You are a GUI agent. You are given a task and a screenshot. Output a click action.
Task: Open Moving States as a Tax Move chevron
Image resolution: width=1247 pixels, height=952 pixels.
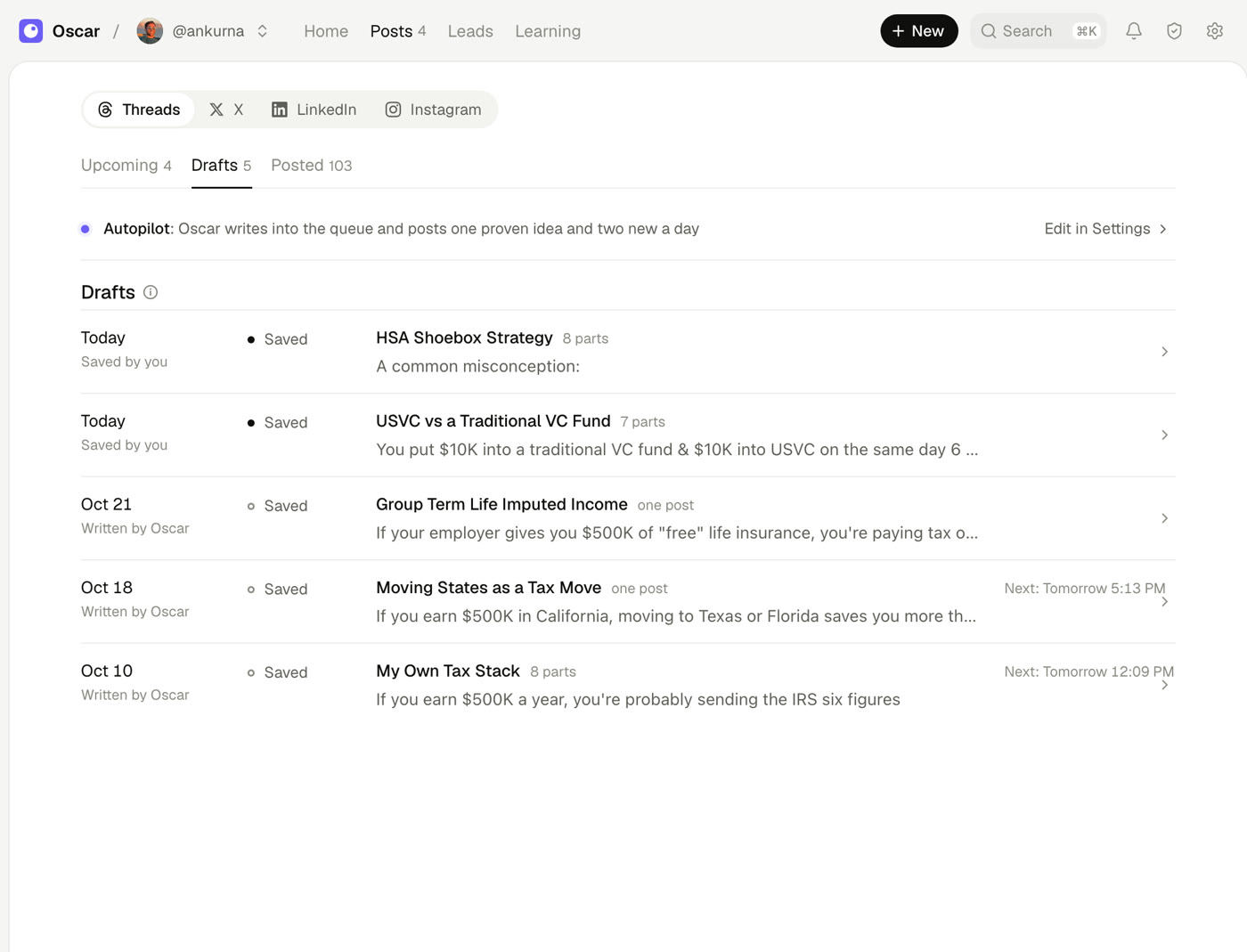1164,602
